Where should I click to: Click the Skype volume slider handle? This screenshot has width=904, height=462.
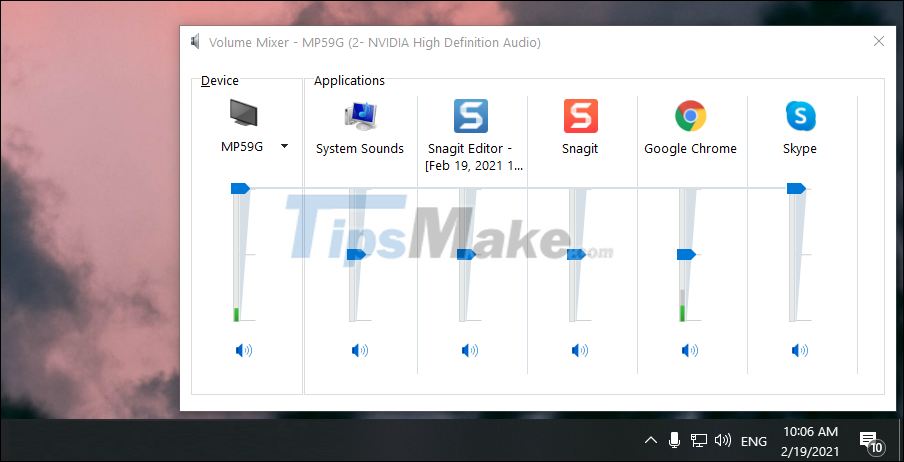point(796,189)
